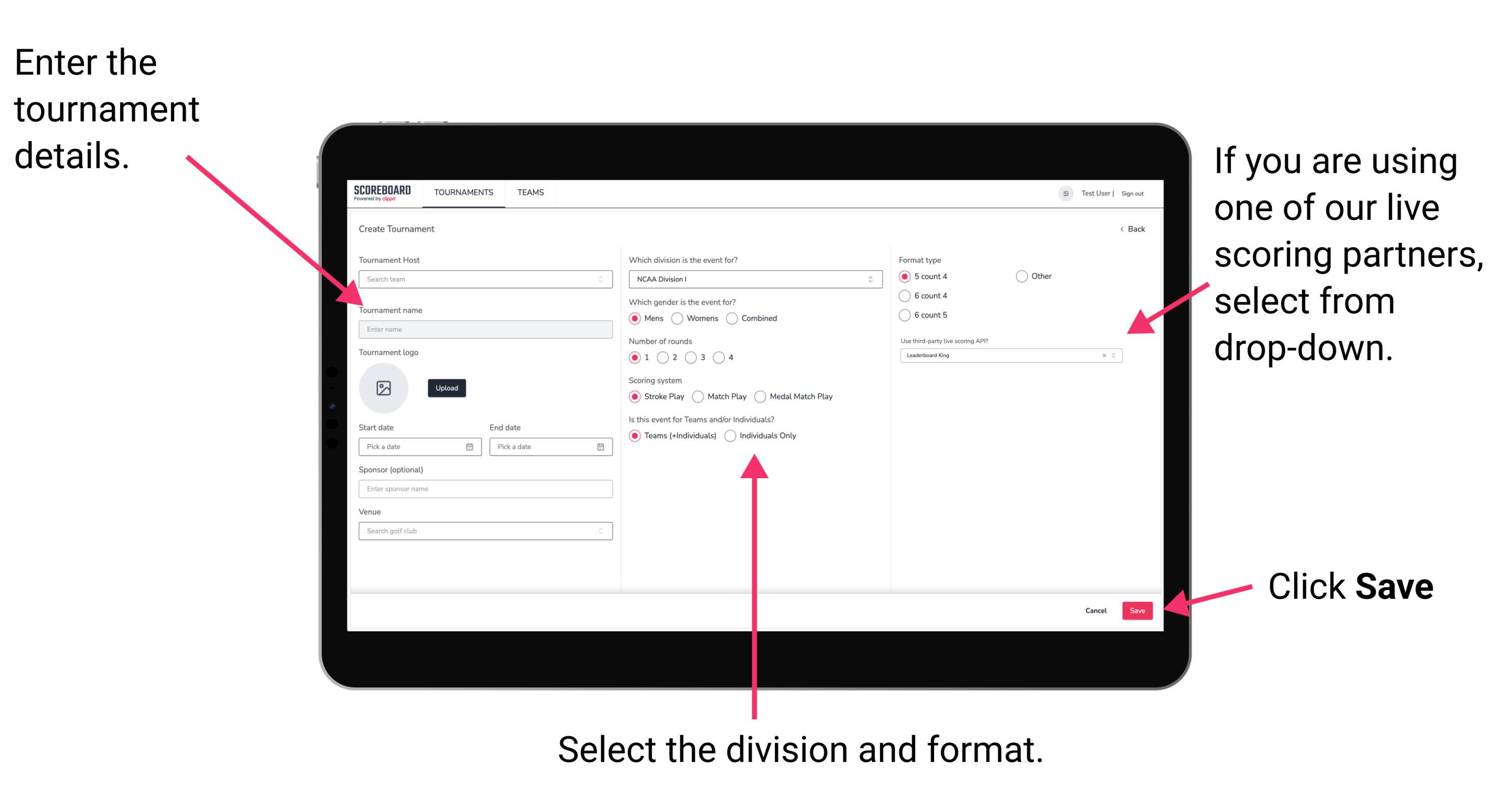Click the Upload tournament logo button
The image size is (1509, 812).
tap(447, 388)
